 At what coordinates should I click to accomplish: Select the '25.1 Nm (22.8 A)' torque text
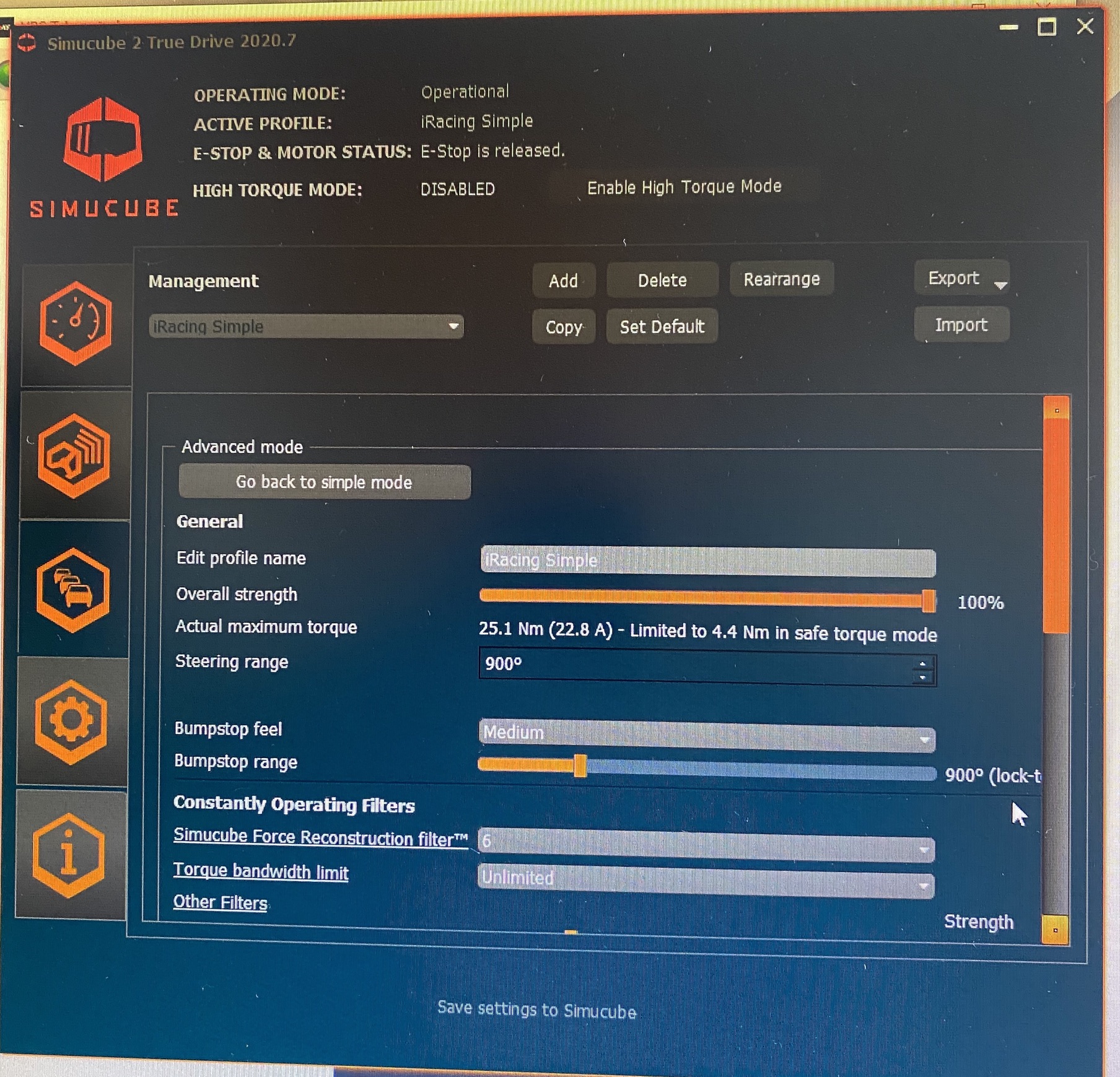pyautogui.click(x=546, y=630)
